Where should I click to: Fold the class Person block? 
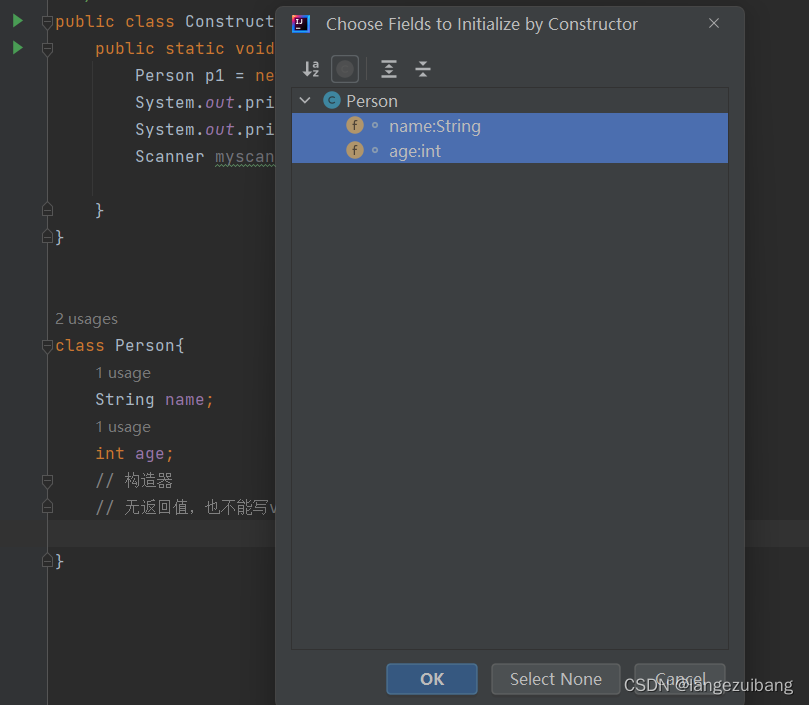(x=47, y=345)
